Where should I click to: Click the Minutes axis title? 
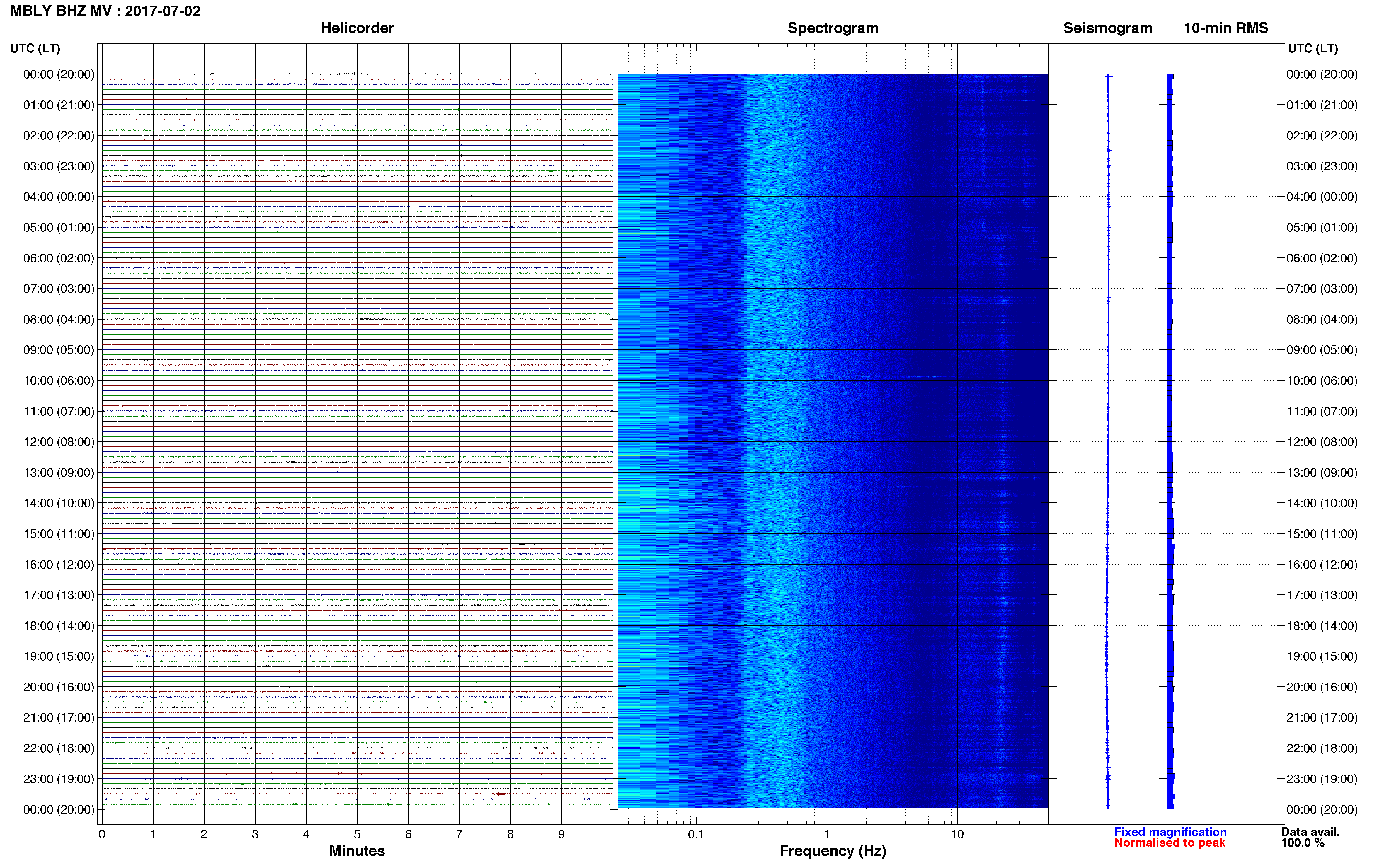click(x=357, y=851)
